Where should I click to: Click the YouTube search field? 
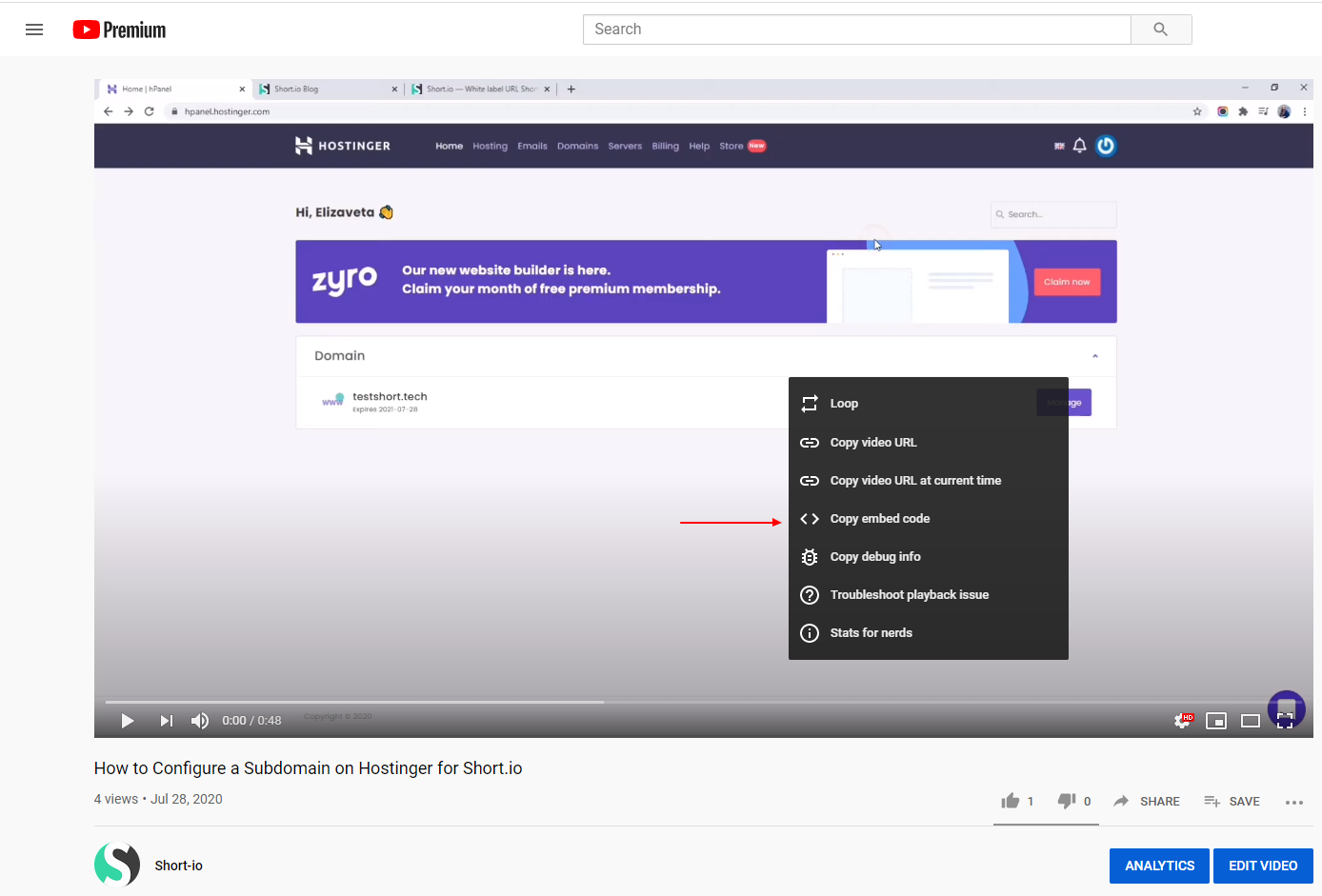point(856,30)
